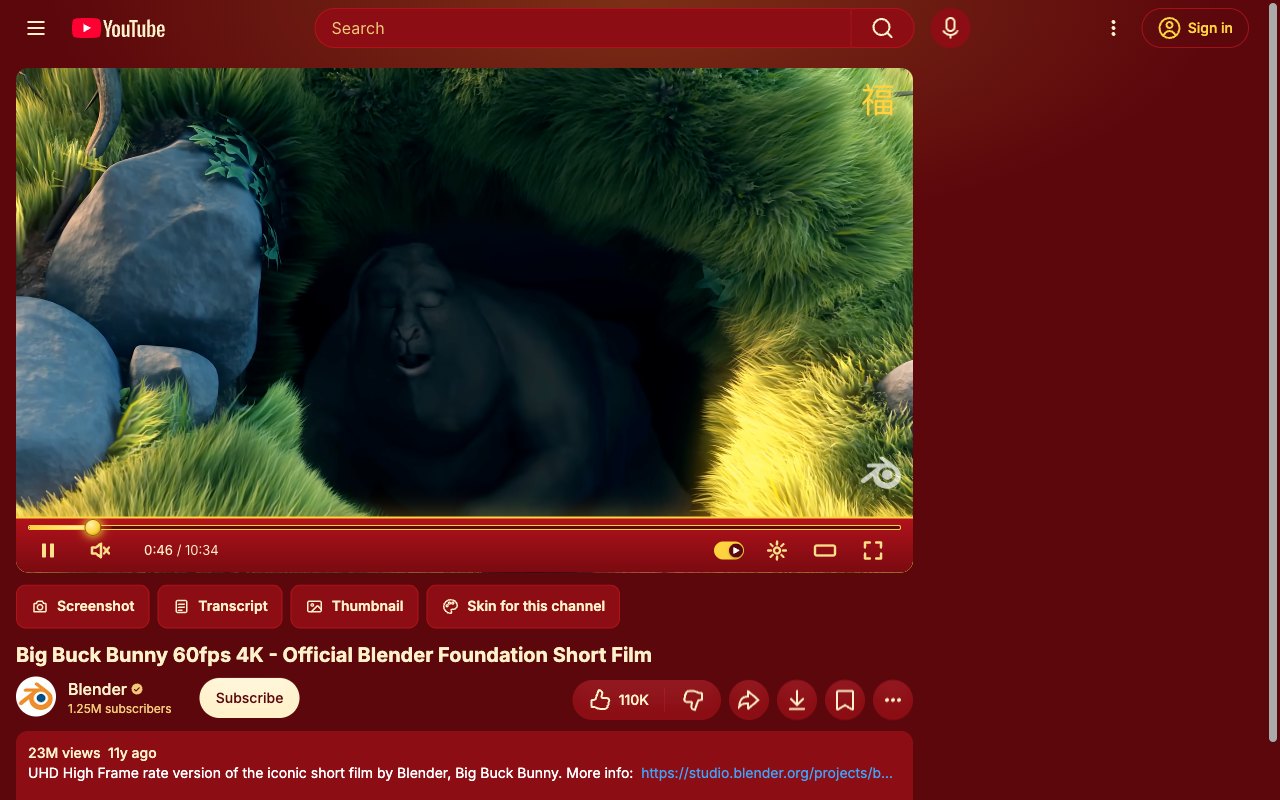
Task: Open the Blender channel avatar
Action: 36,697
